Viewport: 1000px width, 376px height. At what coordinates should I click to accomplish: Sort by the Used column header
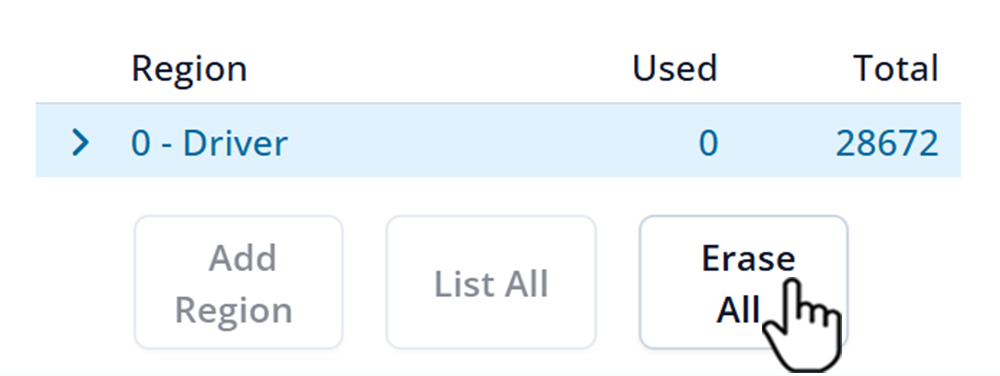[x=675, y=68]
